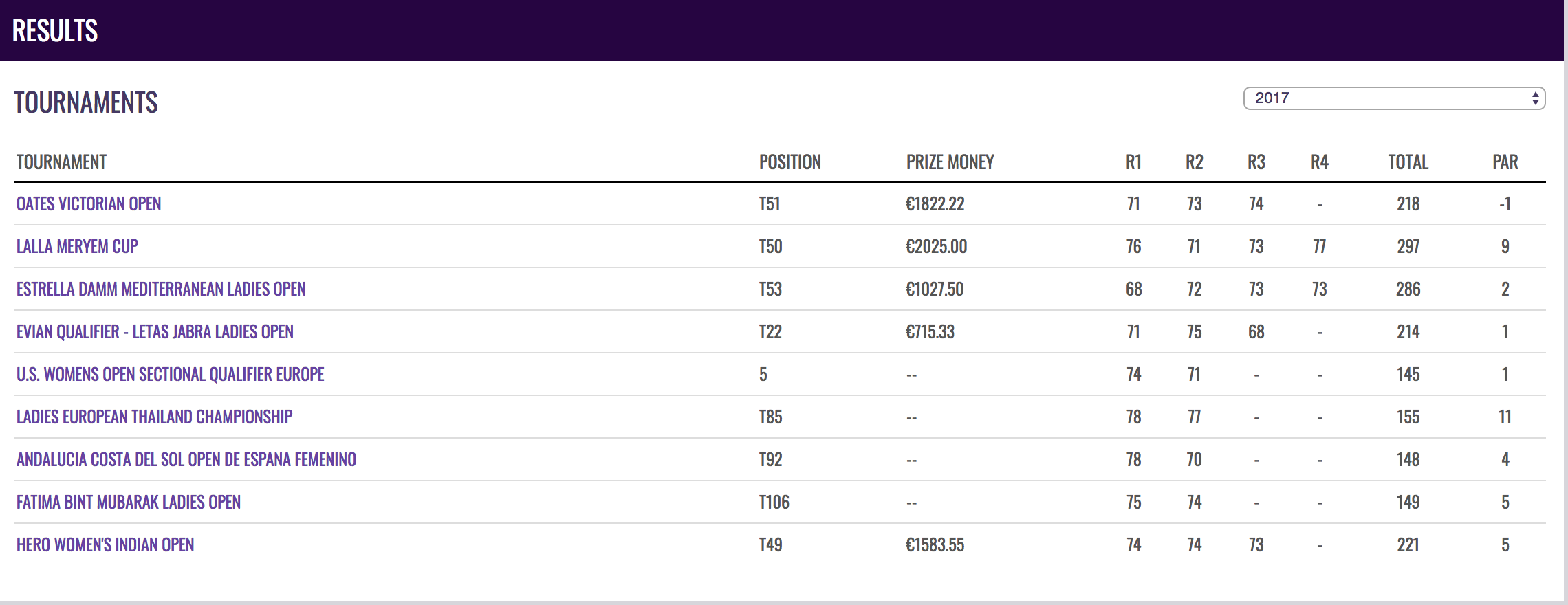Click the year selector stepper arrows
1568x605 pixels.
coord(1535,98)
